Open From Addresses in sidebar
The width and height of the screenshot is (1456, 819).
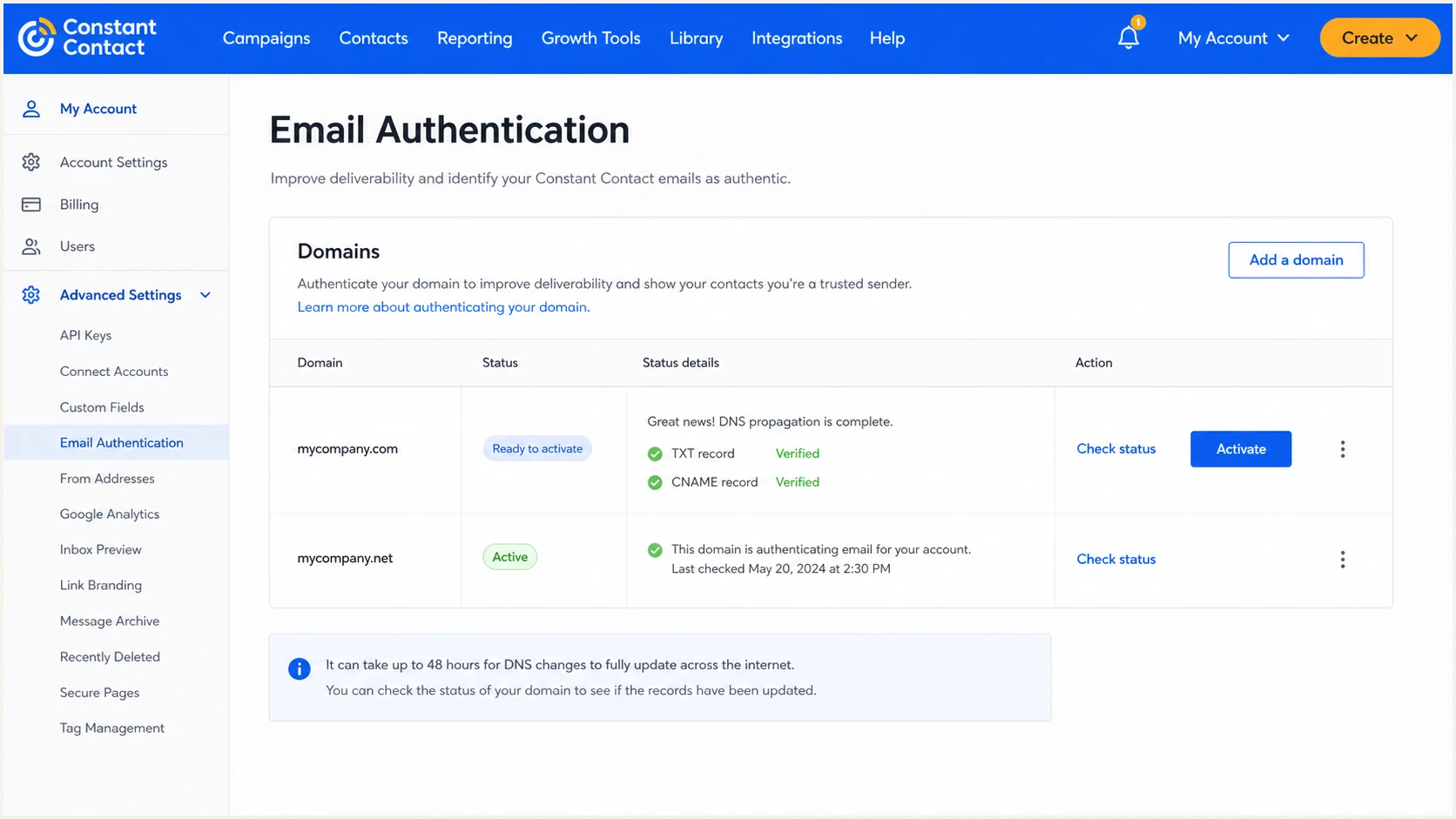107,479
